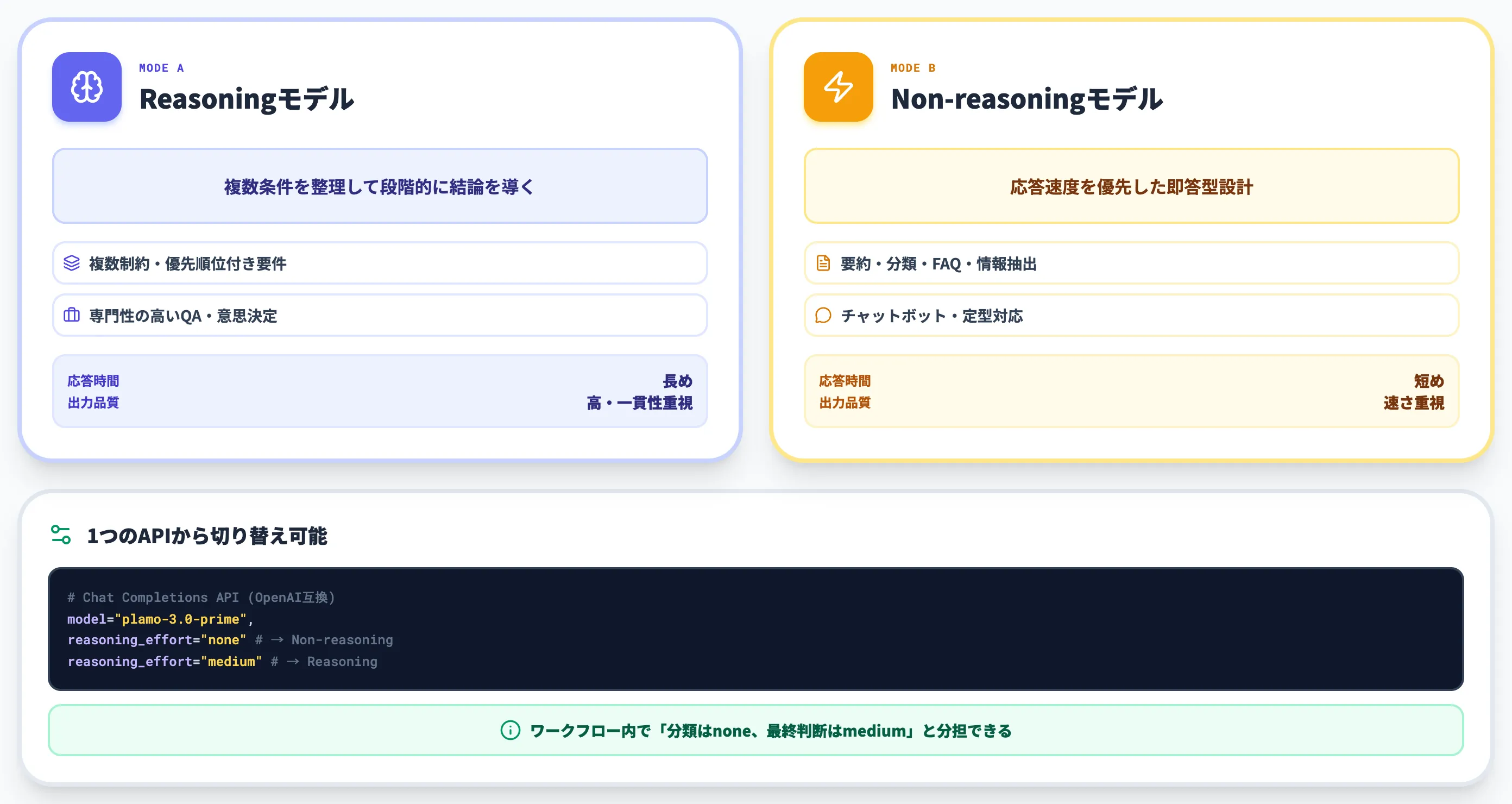The image size is (1512, 804).
Task: Click the MODE B label
Action: click(x=913, y=67)
